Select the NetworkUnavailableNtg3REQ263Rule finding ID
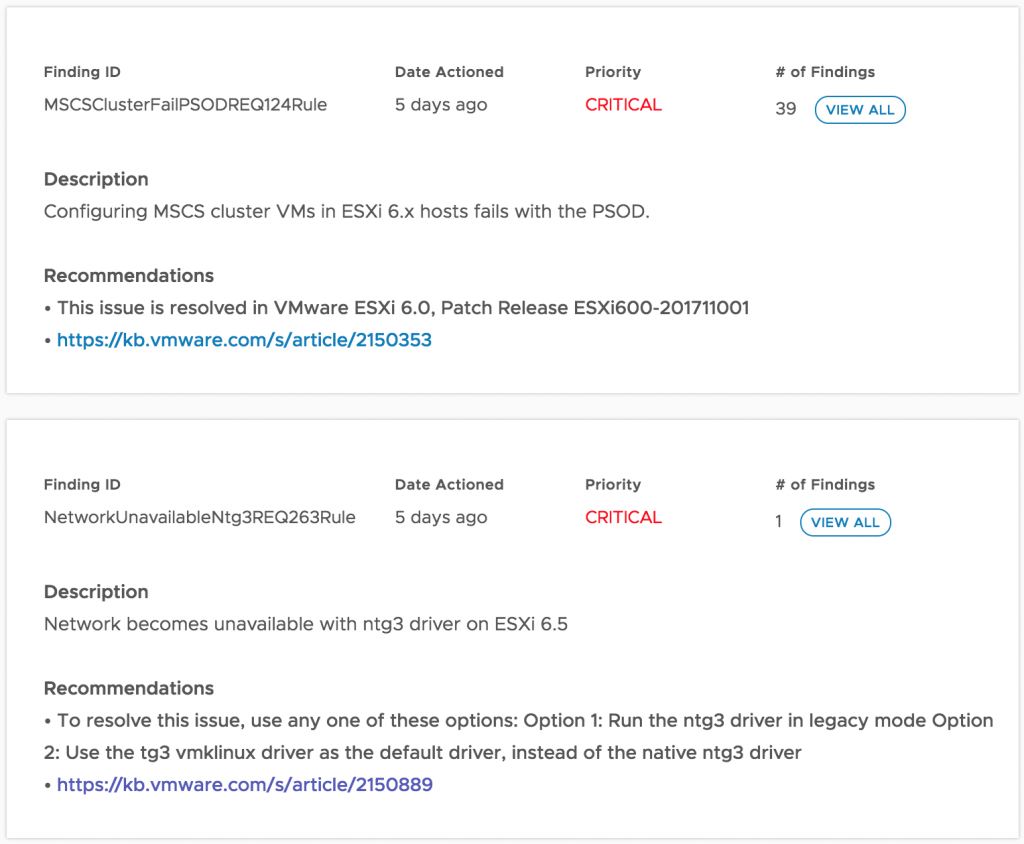The image size is (1024, 844). tap(200, 518)
